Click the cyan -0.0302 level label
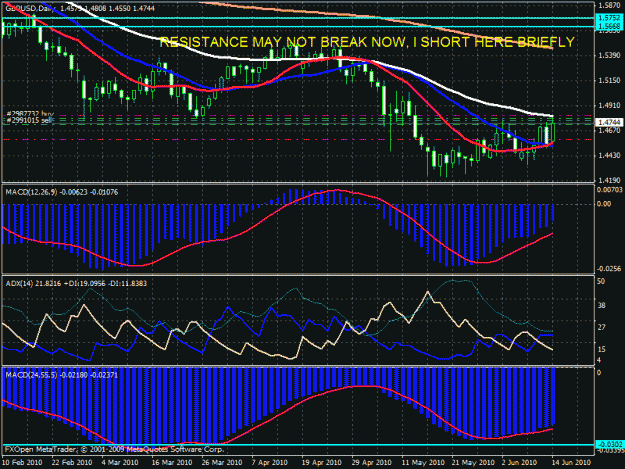 pyautogui.click(x=609, y=444)
